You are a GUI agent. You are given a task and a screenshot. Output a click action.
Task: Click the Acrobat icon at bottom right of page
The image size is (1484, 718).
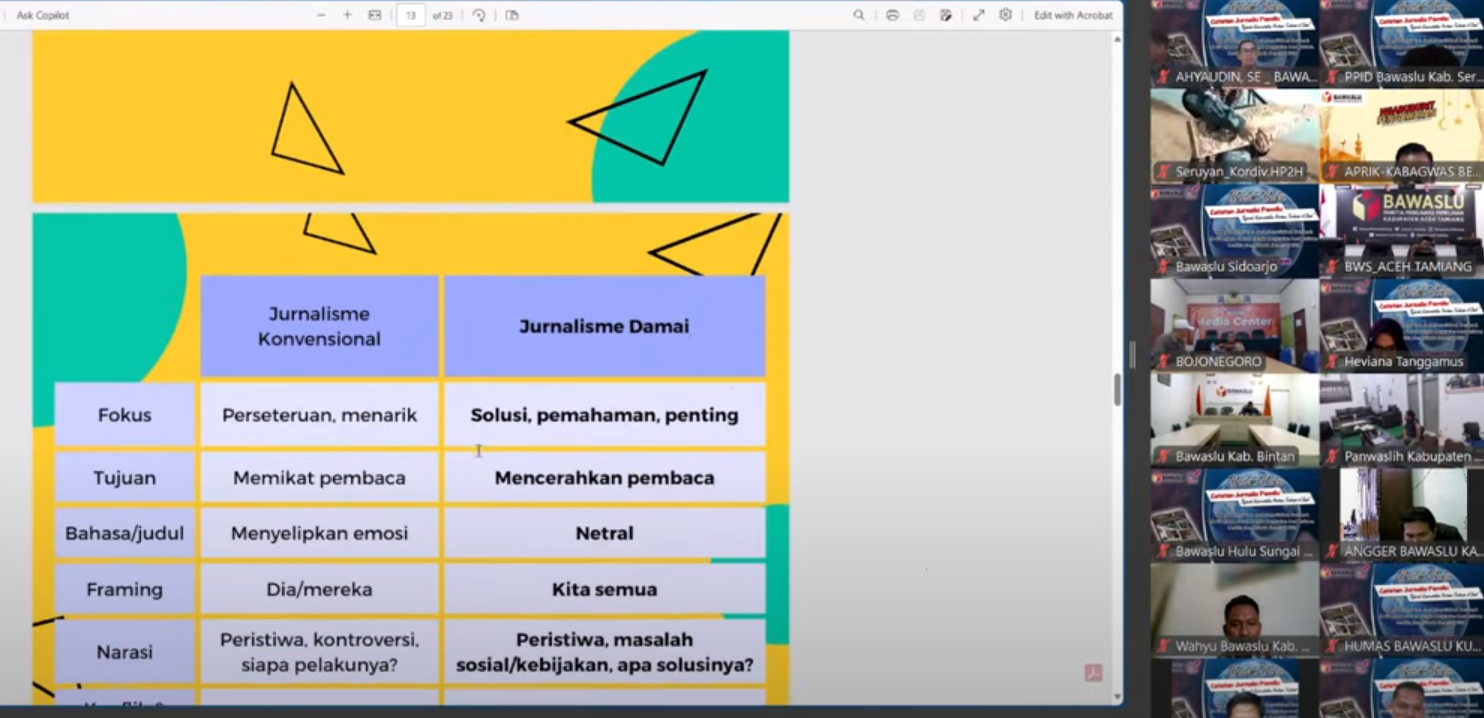[x=1093, y=673]
